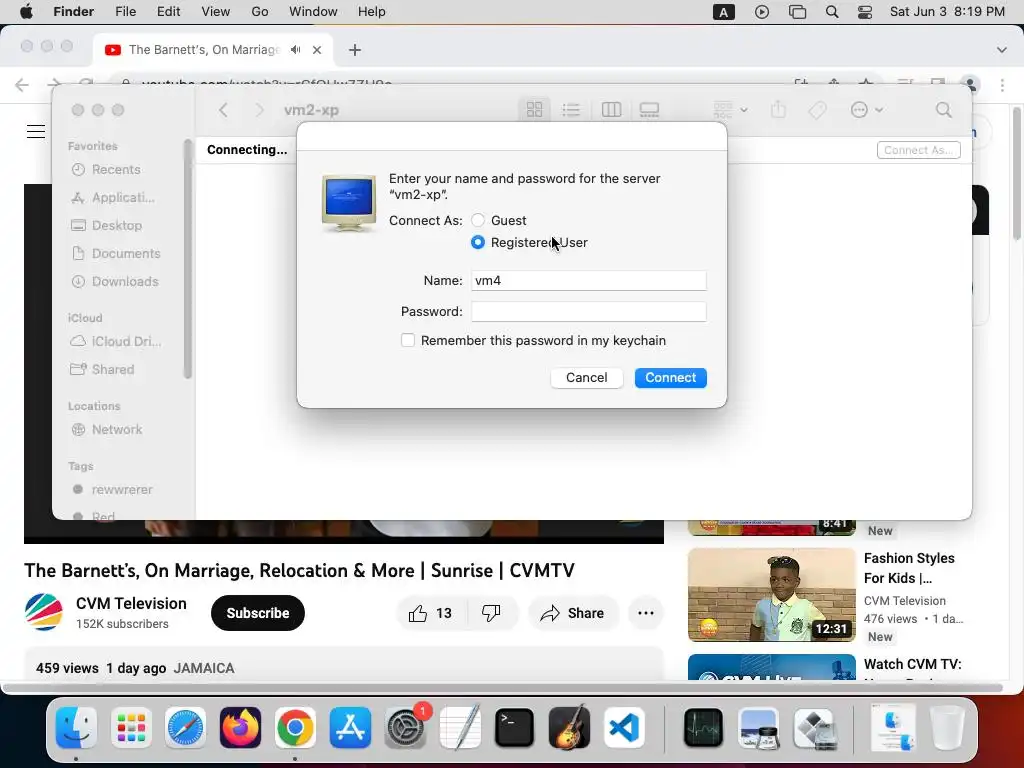Click the Name field containing vm4
The height and width of the screenshot is (768, 1024).
click(x=588, y=280)
